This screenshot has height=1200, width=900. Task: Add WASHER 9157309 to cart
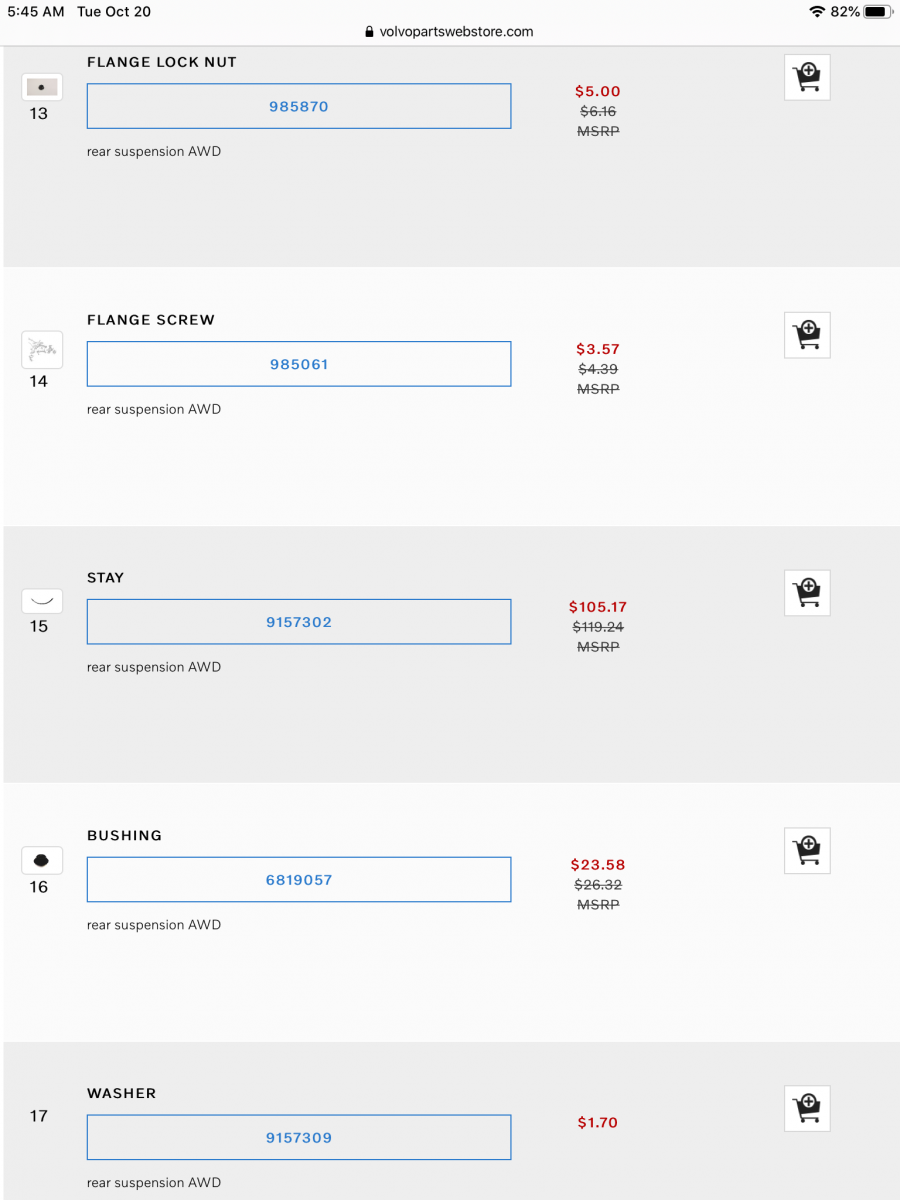(807, 1108)
